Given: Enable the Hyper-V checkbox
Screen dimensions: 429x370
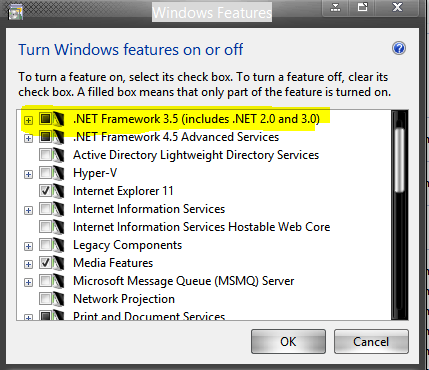Looking at the screenshot, I should (45, 173).
